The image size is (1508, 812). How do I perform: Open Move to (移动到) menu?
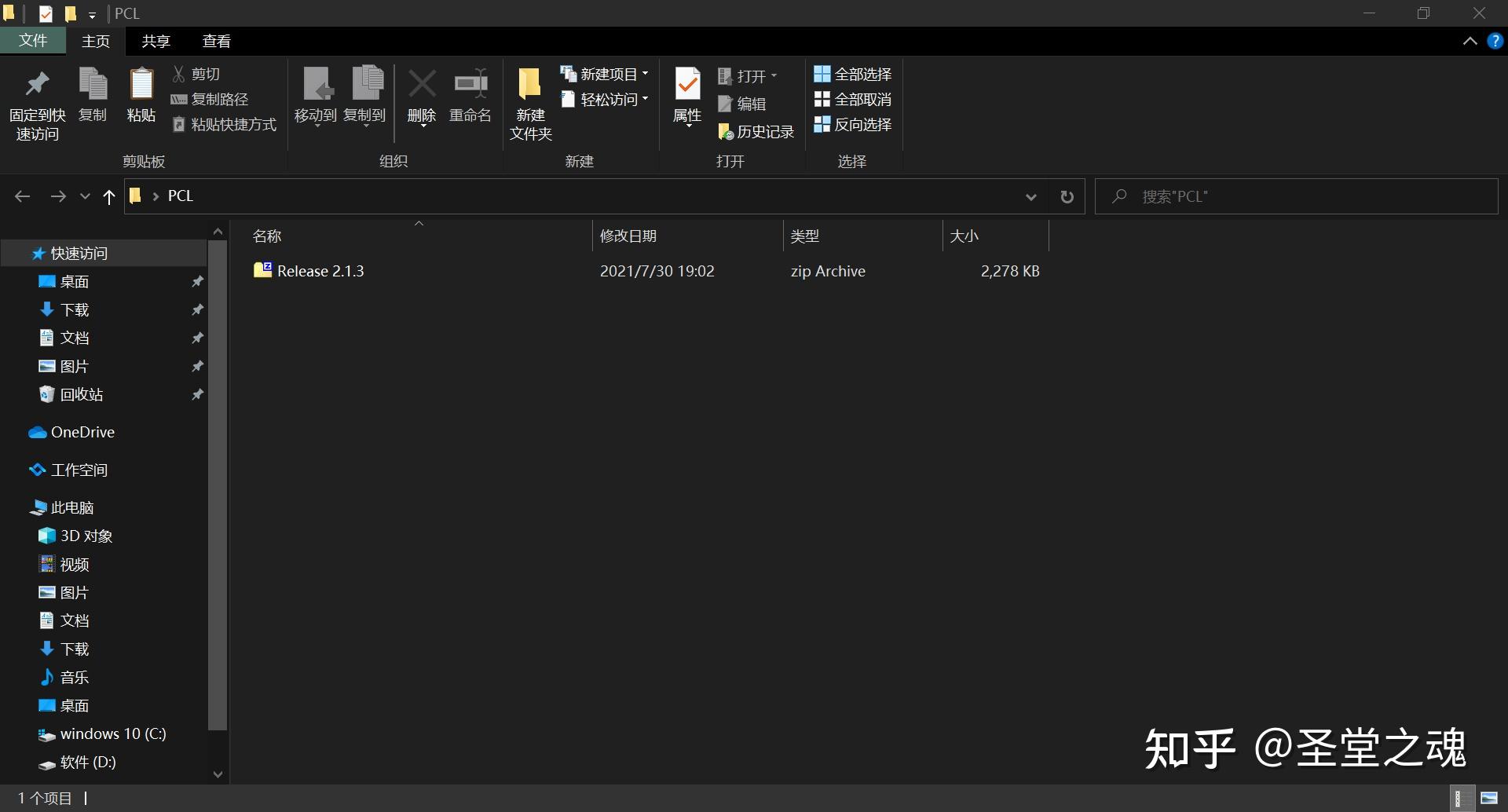pos(316,96)
